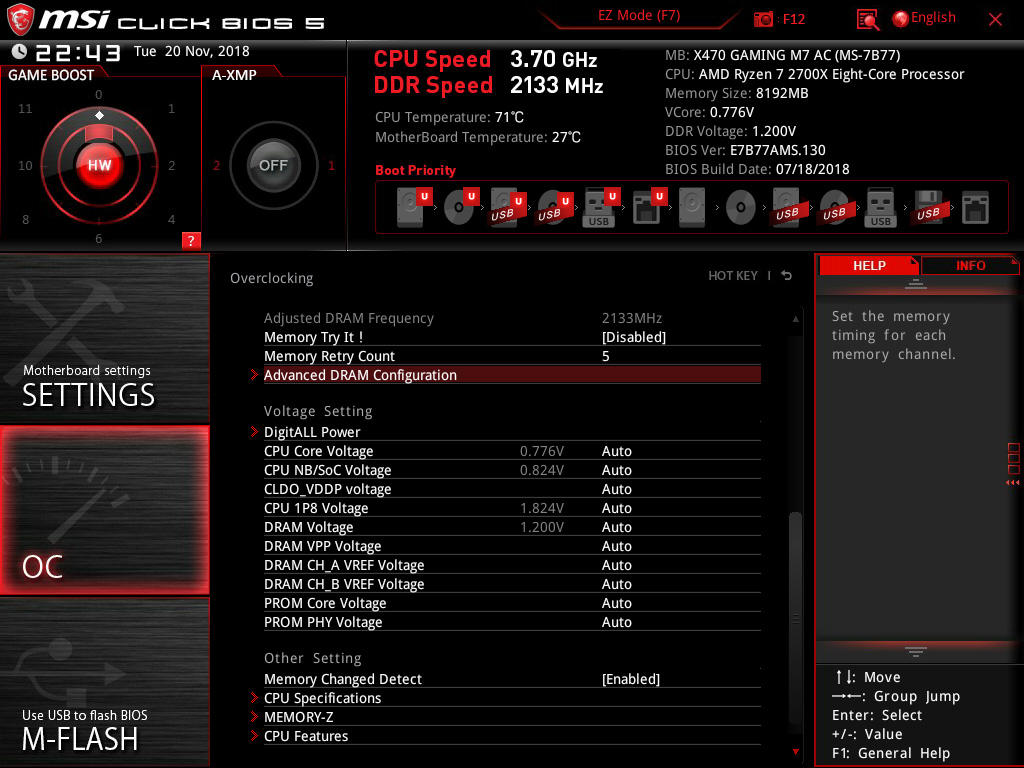Open M-FLASH BIOS flashing section
1024x768 pixels.
pos(104,682)
